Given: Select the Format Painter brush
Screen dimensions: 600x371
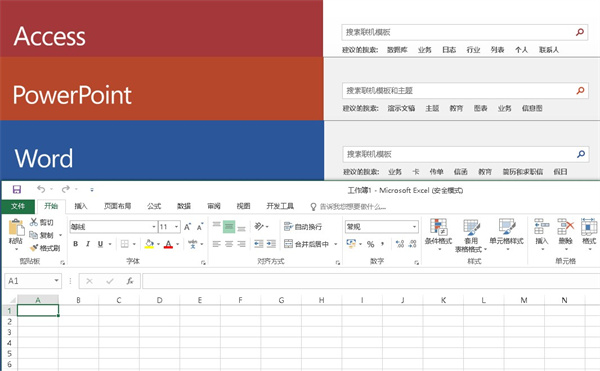Looking at the screenshot, I should click(34, 248).
